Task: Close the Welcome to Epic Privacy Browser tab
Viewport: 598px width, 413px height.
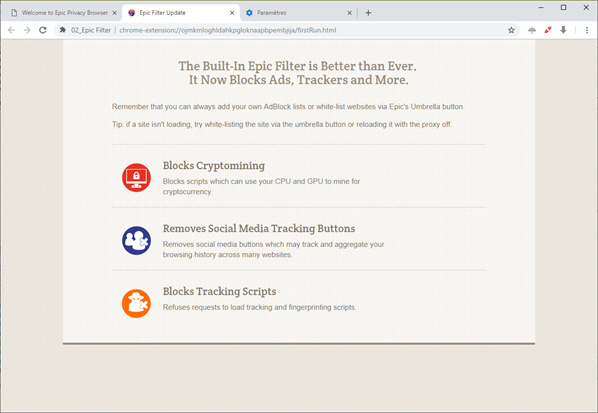Action: coord(114,13)
